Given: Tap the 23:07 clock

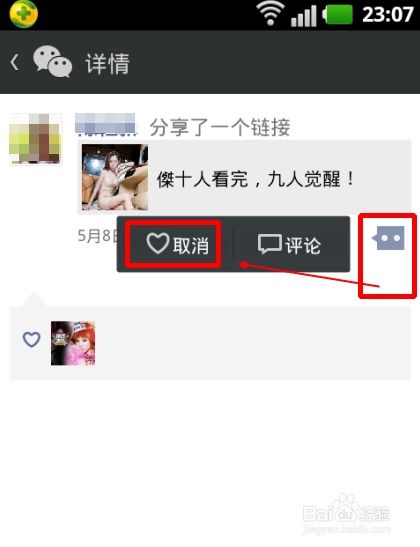Looking at the screenshot, I should (388, 15).
